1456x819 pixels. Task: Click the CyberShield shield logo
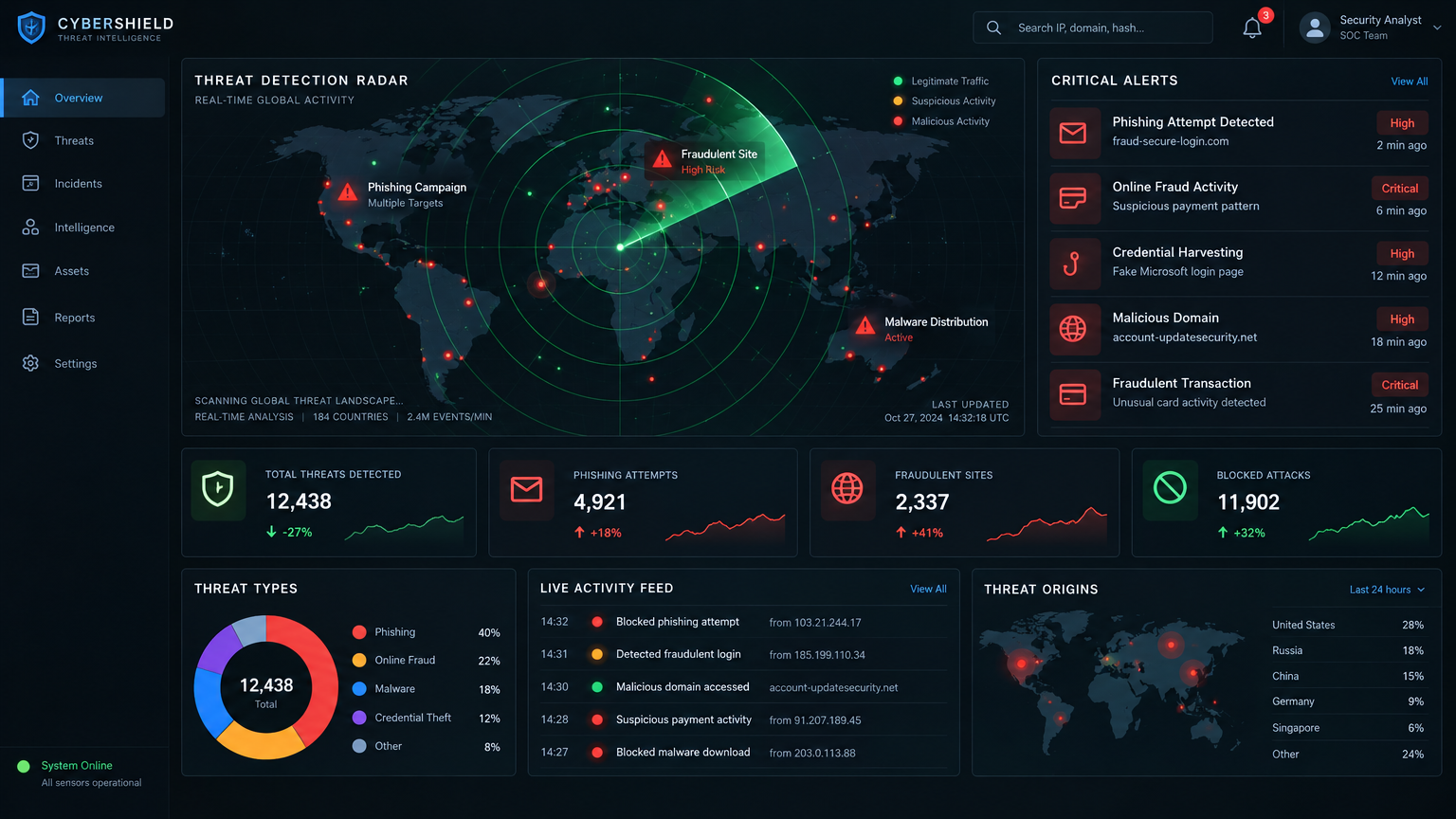pyautogui.click(x=31, y=27)
